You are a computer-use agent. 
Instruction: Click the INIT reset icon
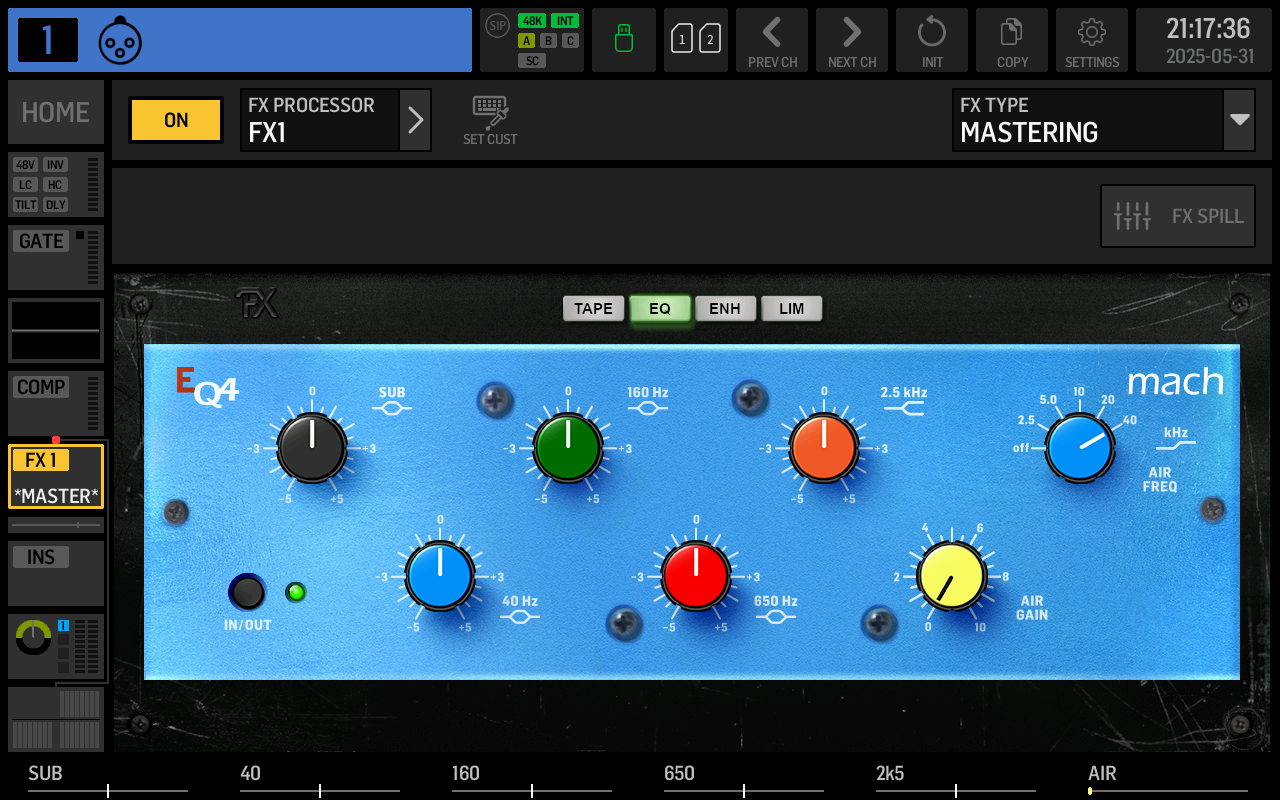click(931, 40)
